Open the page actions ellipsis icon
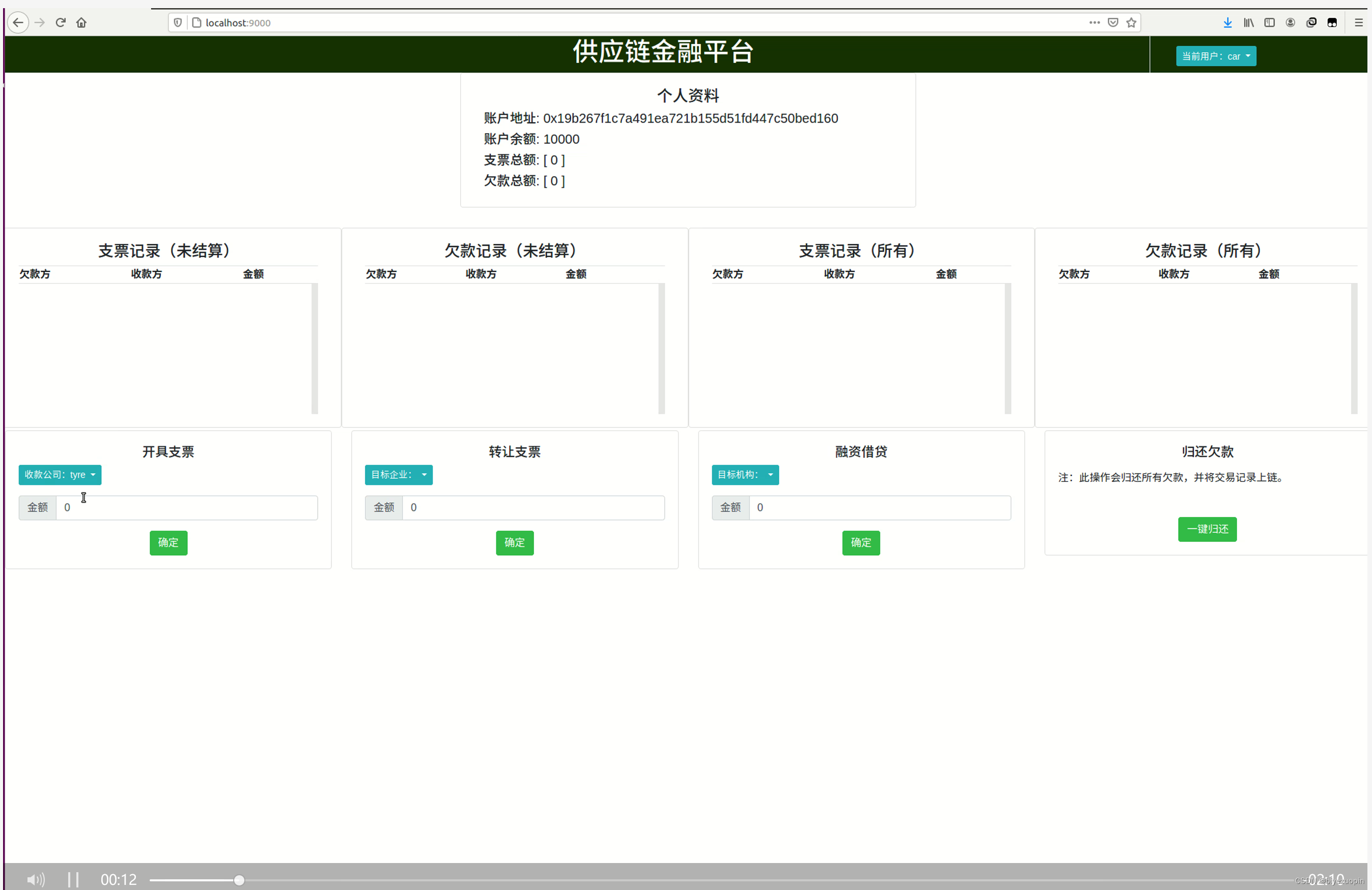Image resolution: width=1372 pixels, height=890 pixels. 1094,22
